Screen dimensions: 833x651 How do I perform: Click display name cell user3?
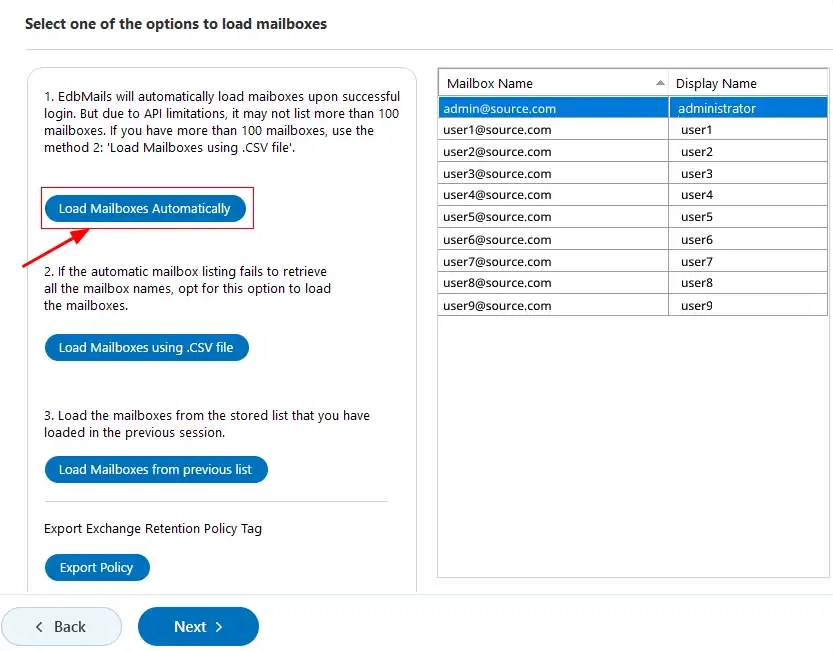coord(748,173)
